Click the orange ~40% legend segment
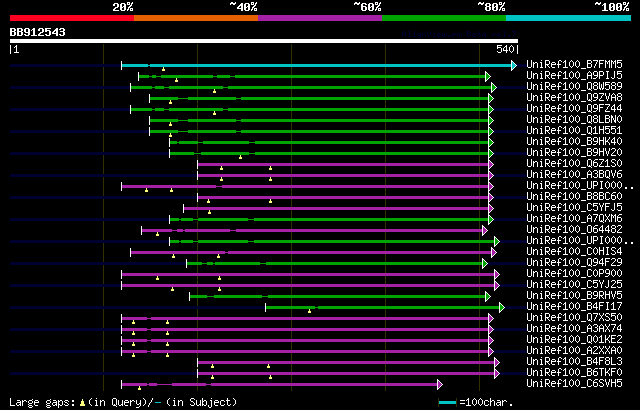 point(196,18)
